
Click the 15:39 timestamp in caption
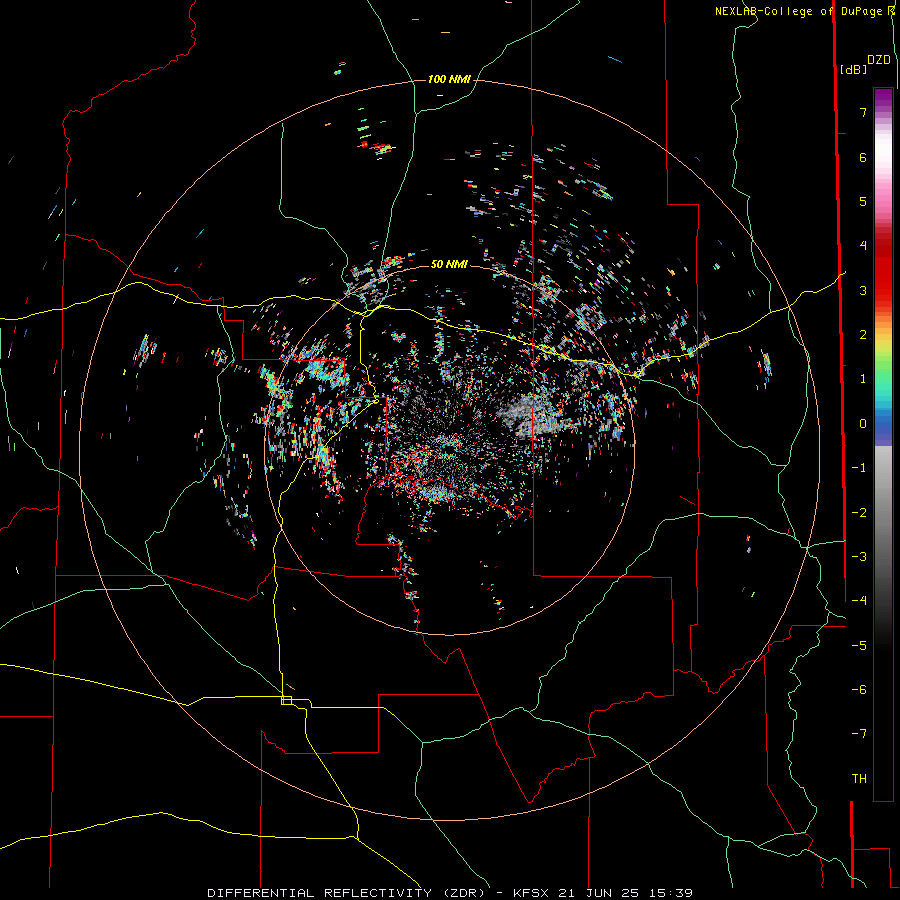pos(672,893)
